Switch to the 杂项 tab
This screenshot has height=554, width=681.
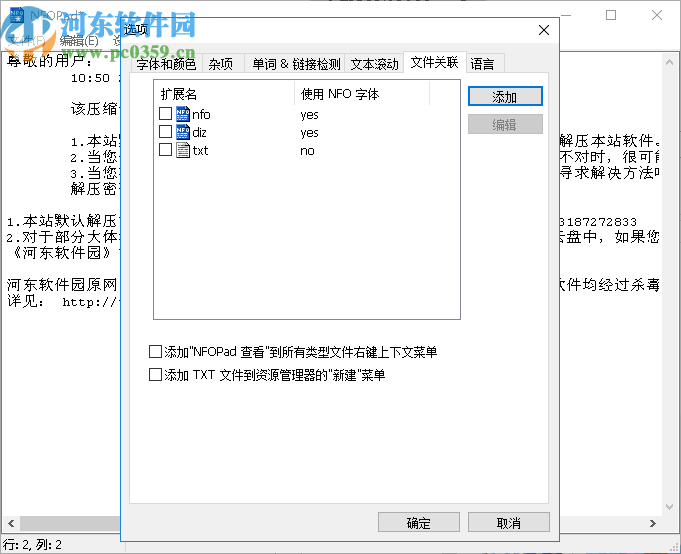(221, 64)
